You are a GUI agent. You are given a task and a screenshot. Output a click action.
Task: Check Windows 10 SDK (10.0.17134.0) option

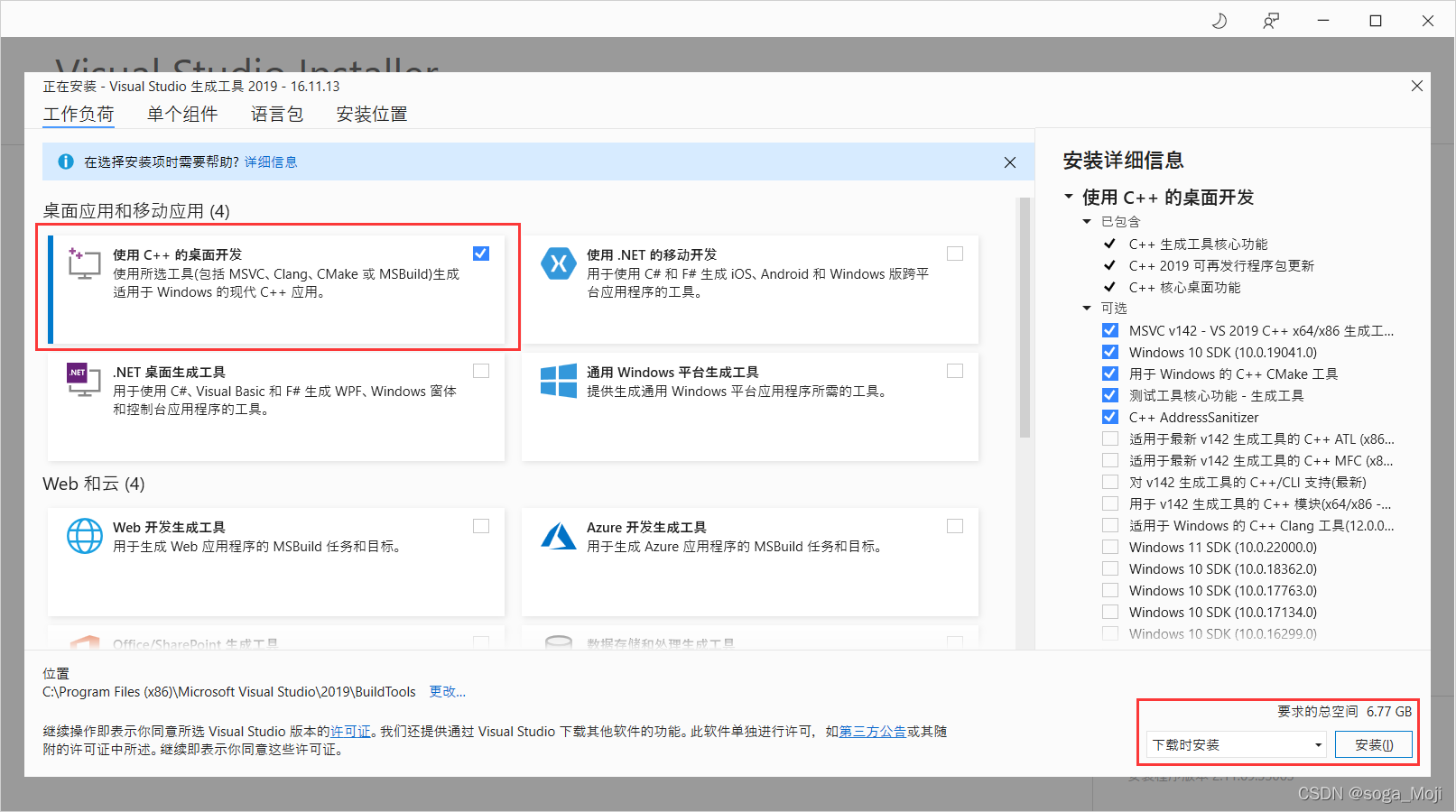[1110, 612]
